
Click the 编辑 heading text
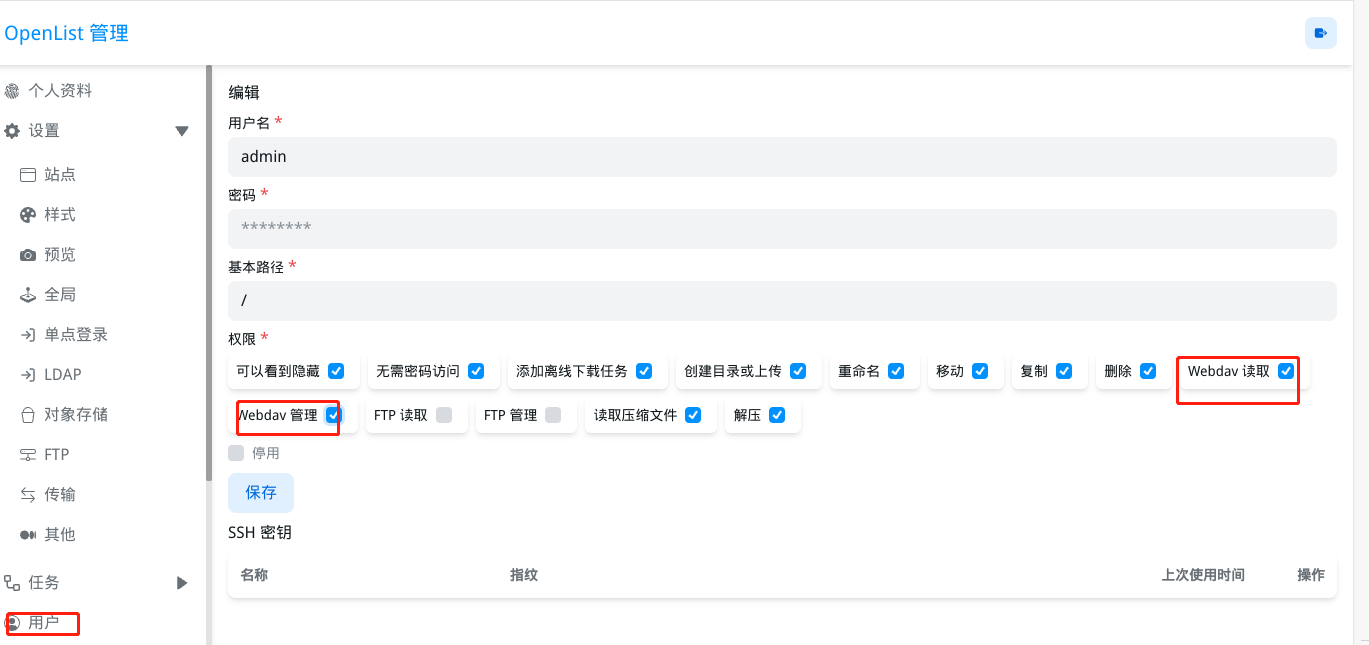[x=244, y=93]
